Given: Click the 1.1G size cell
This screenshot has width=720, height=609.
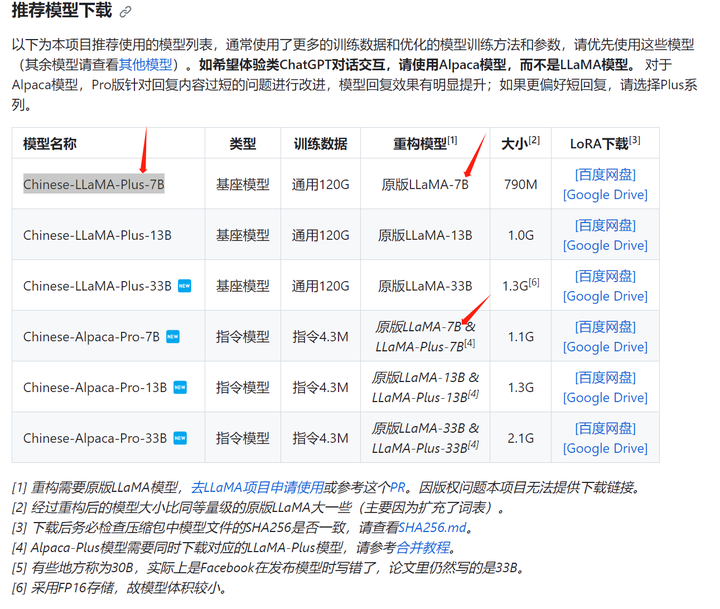Looking at the screenshot, I should [x=521, y=337].
